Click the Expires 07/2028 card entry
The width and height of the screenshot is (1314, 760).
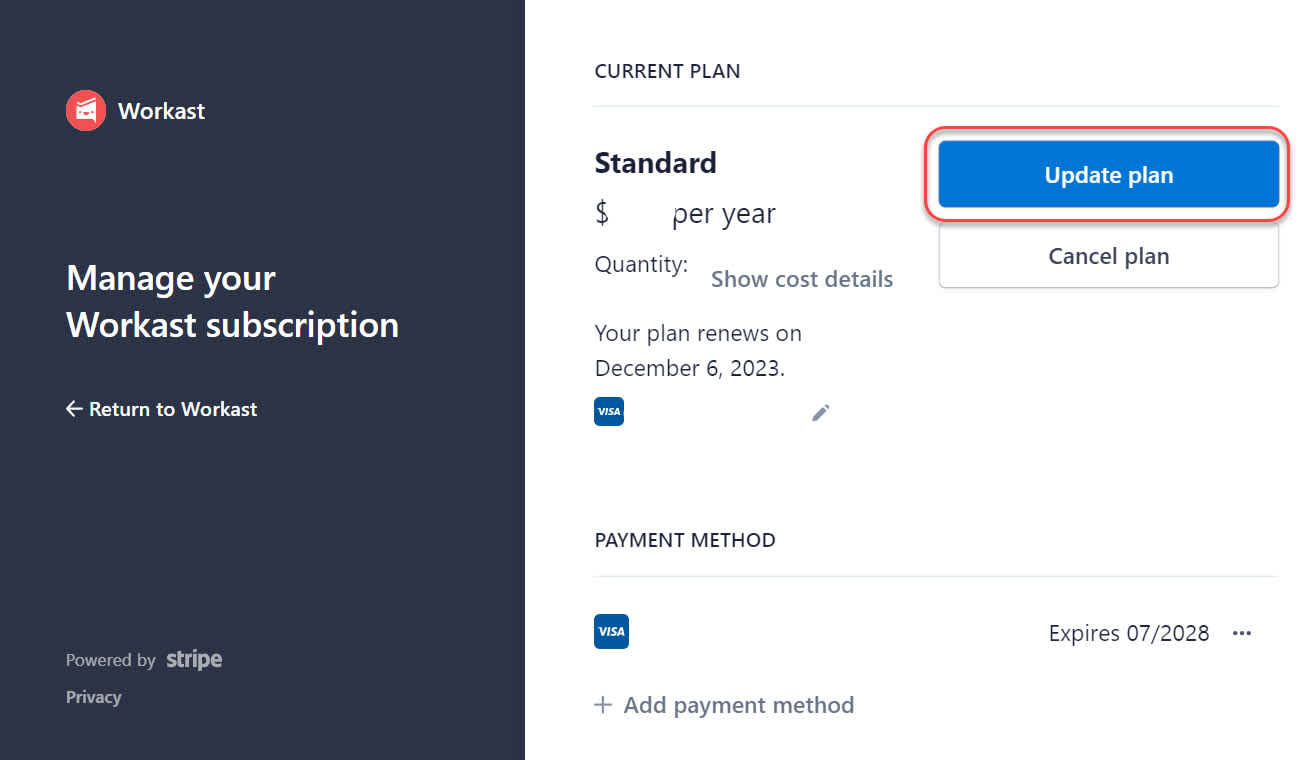tap(1129, 633)
